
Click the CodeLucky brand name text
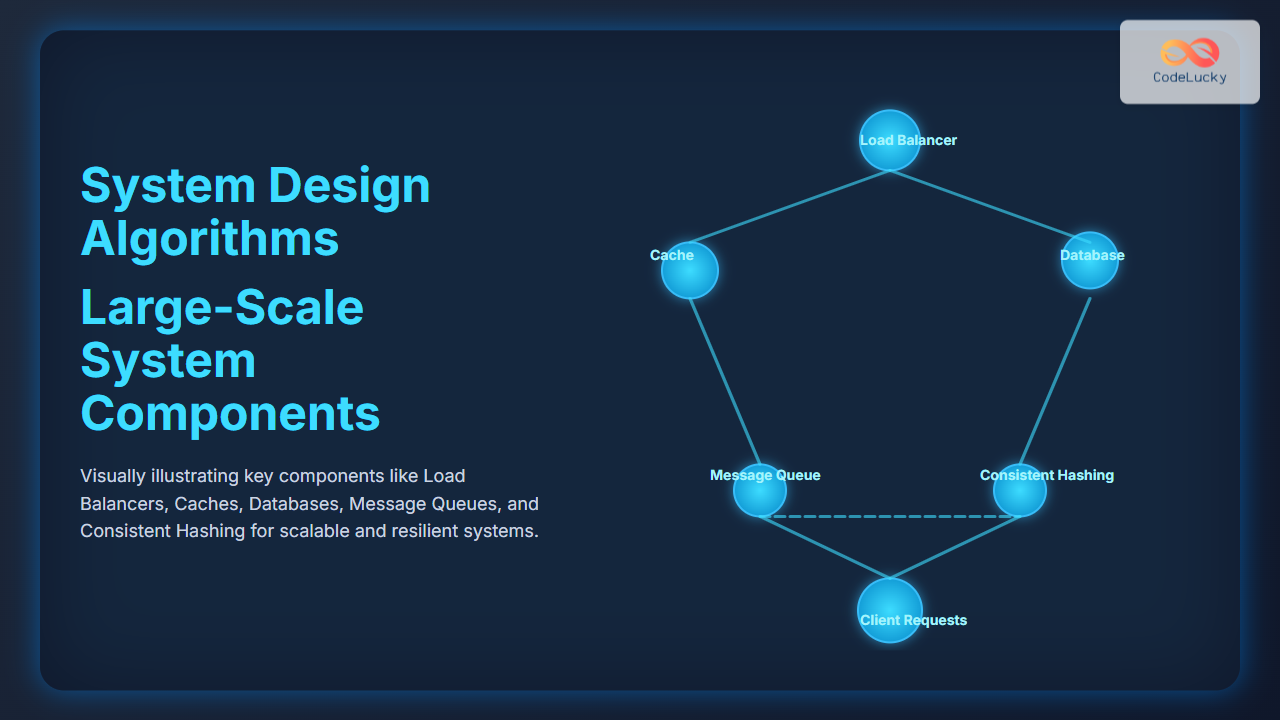click(x=1189, y=77)
